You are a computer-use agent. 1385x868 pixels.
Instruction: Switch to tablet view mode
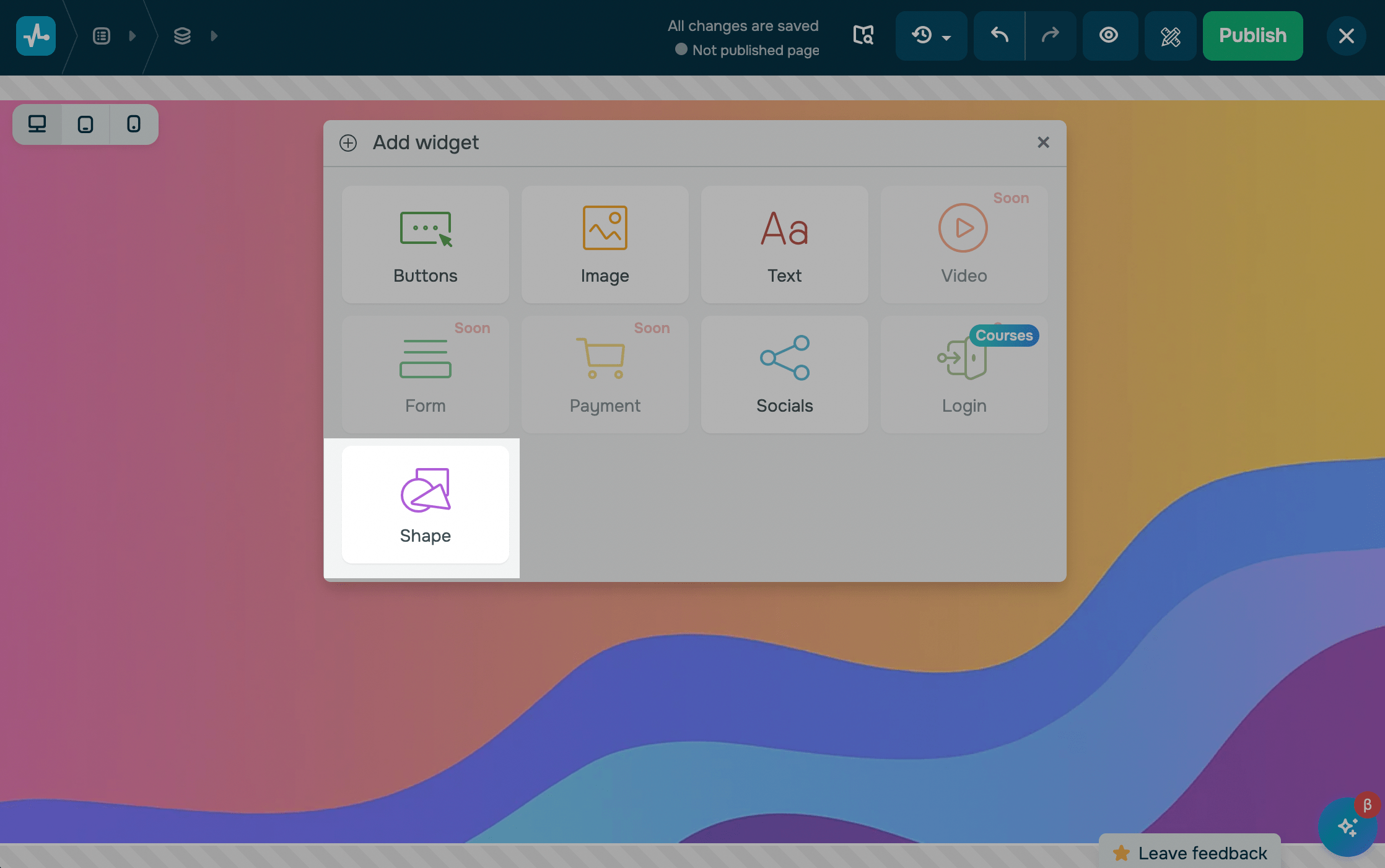point(85,124)
